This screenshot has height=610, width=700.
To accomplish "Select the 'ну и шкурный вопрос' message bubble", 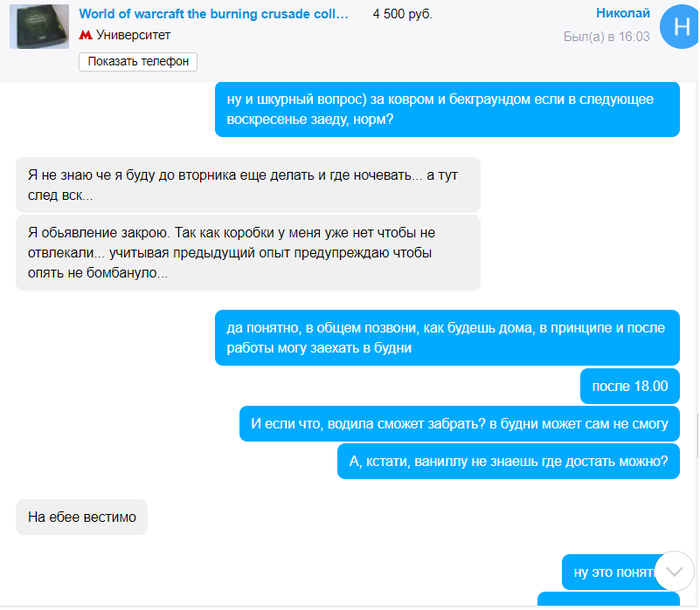I will [x=447, y=109].
